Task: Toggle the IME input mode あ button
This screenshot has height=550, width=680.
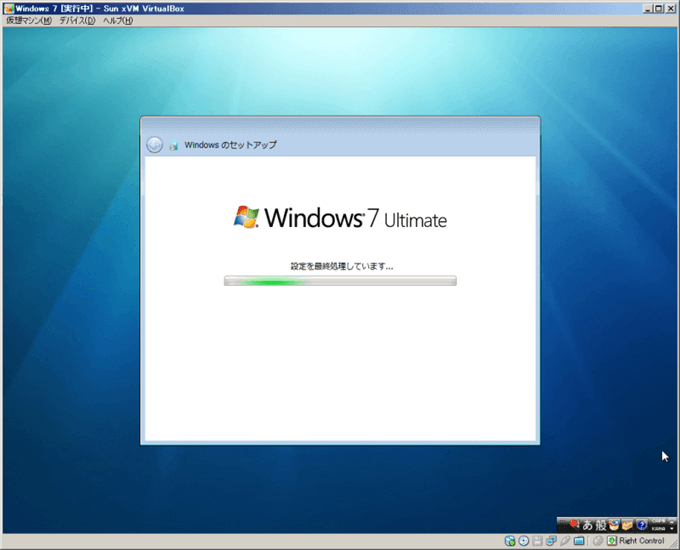Action: click(x=587, y=524)
